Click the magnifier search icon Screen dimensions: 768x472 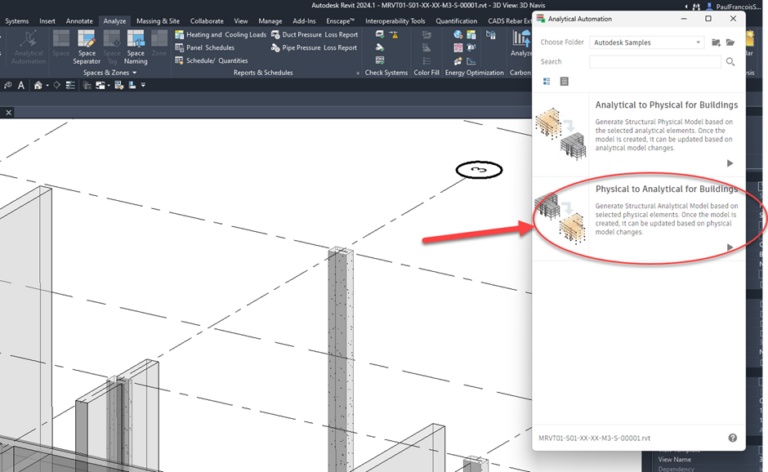(x=730, y=62)
